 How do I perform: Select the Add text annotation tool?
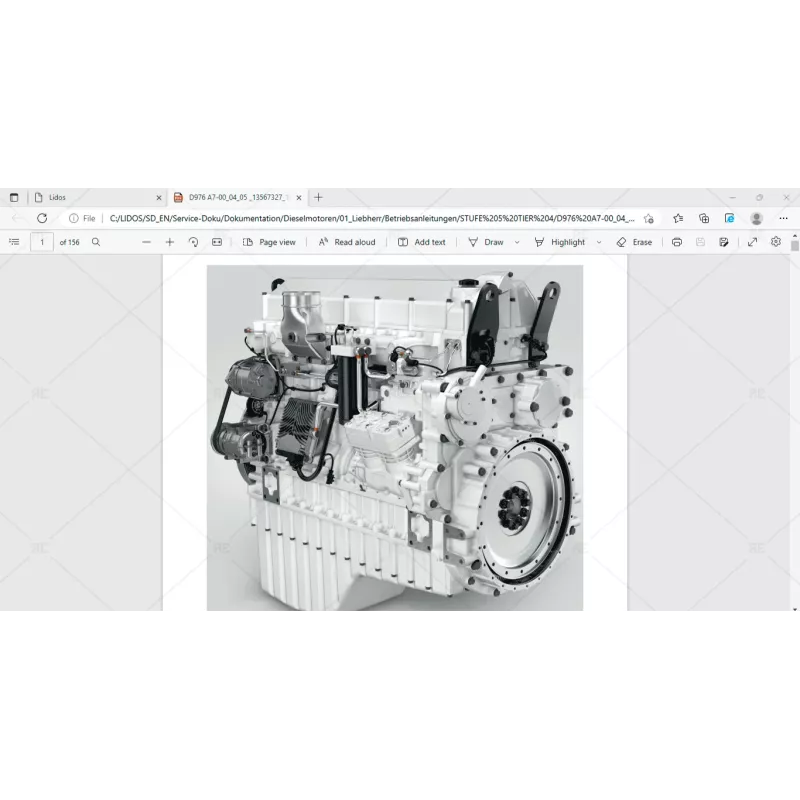421,241
